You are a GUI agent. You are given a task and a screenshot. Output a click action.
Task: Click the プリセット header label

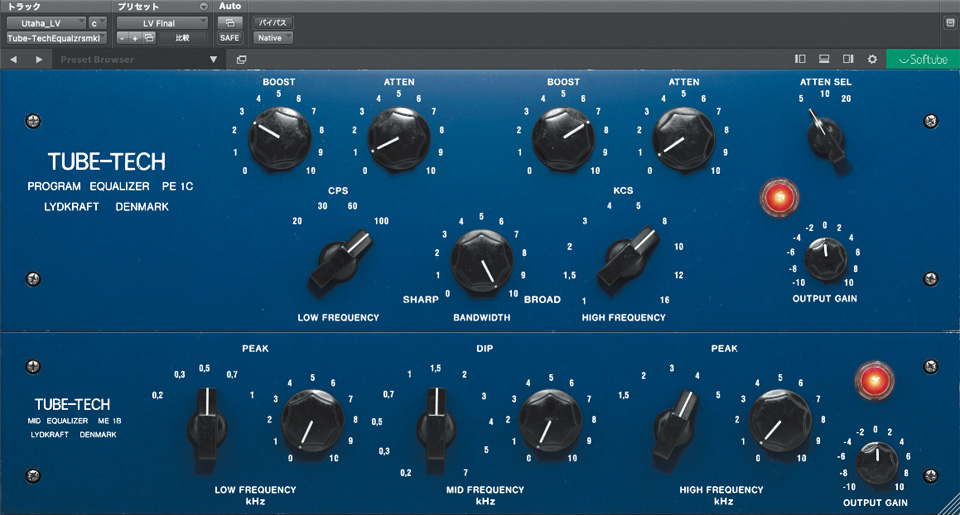tap(138, 6)
